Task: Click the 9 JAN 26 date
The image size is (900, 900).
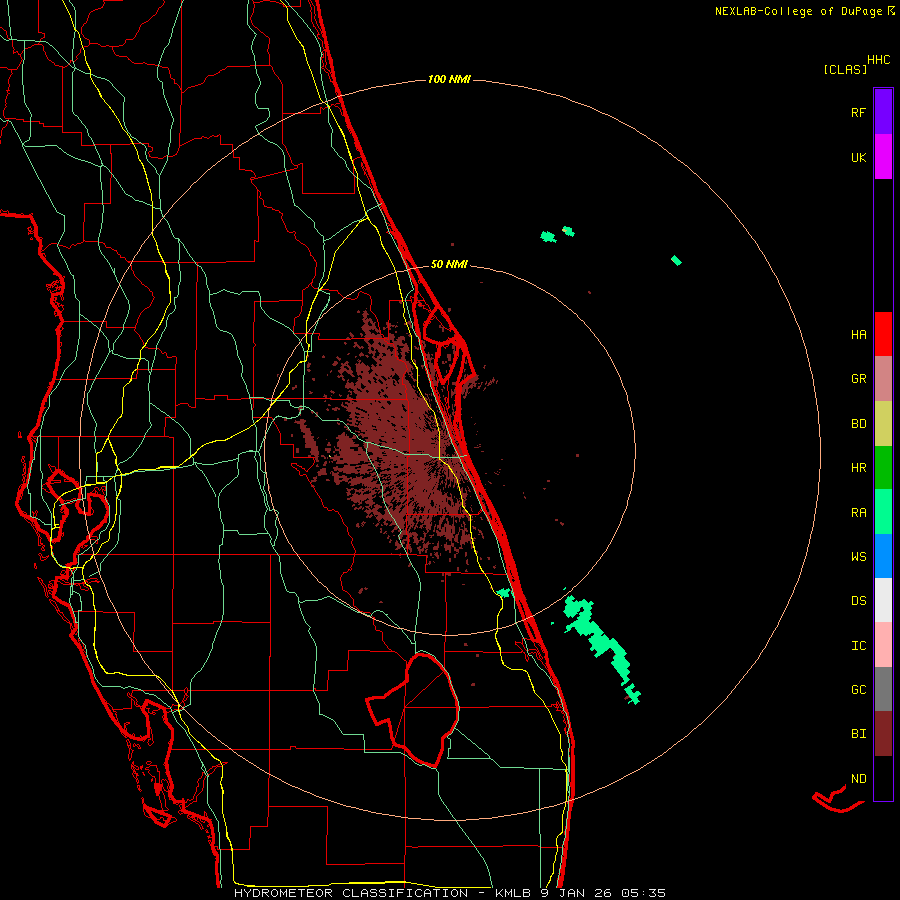Action: (x=576, y=893)
